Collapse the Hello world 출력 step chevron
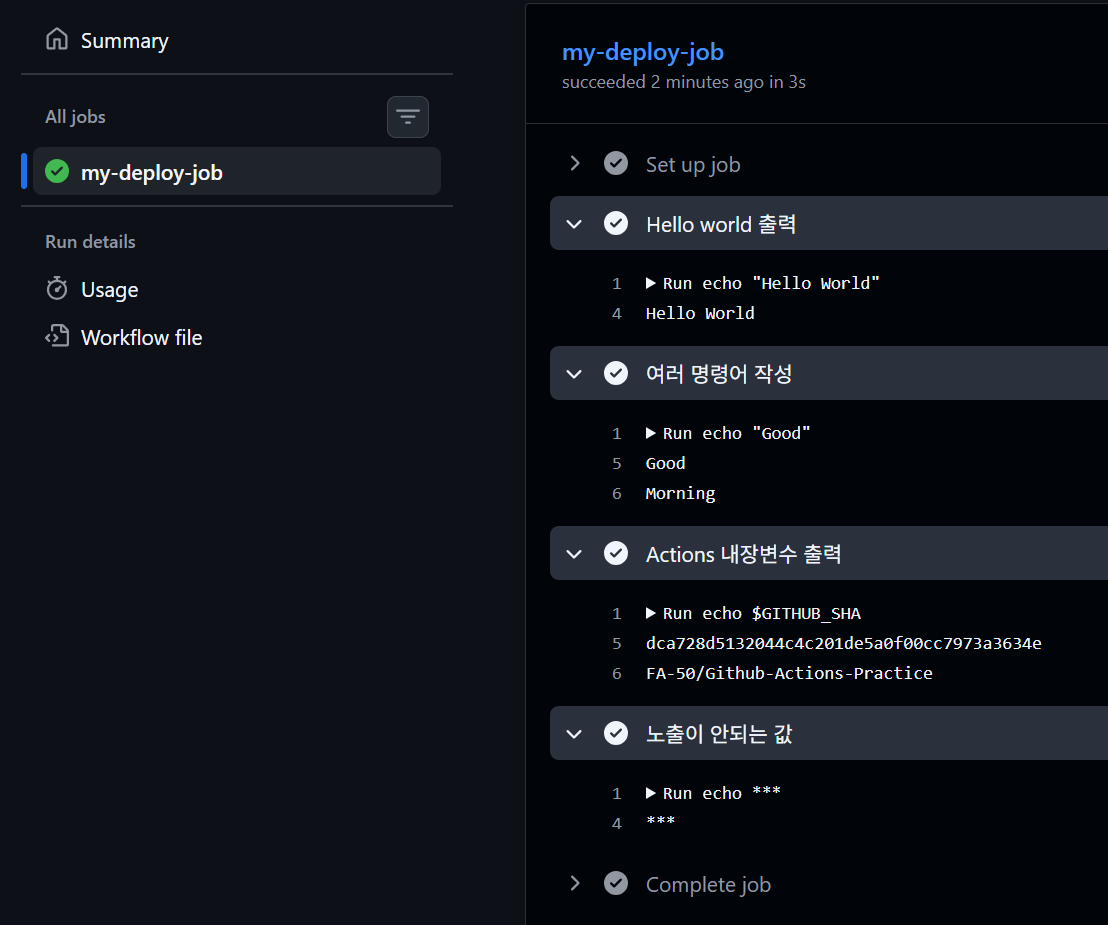 (574, 224)
